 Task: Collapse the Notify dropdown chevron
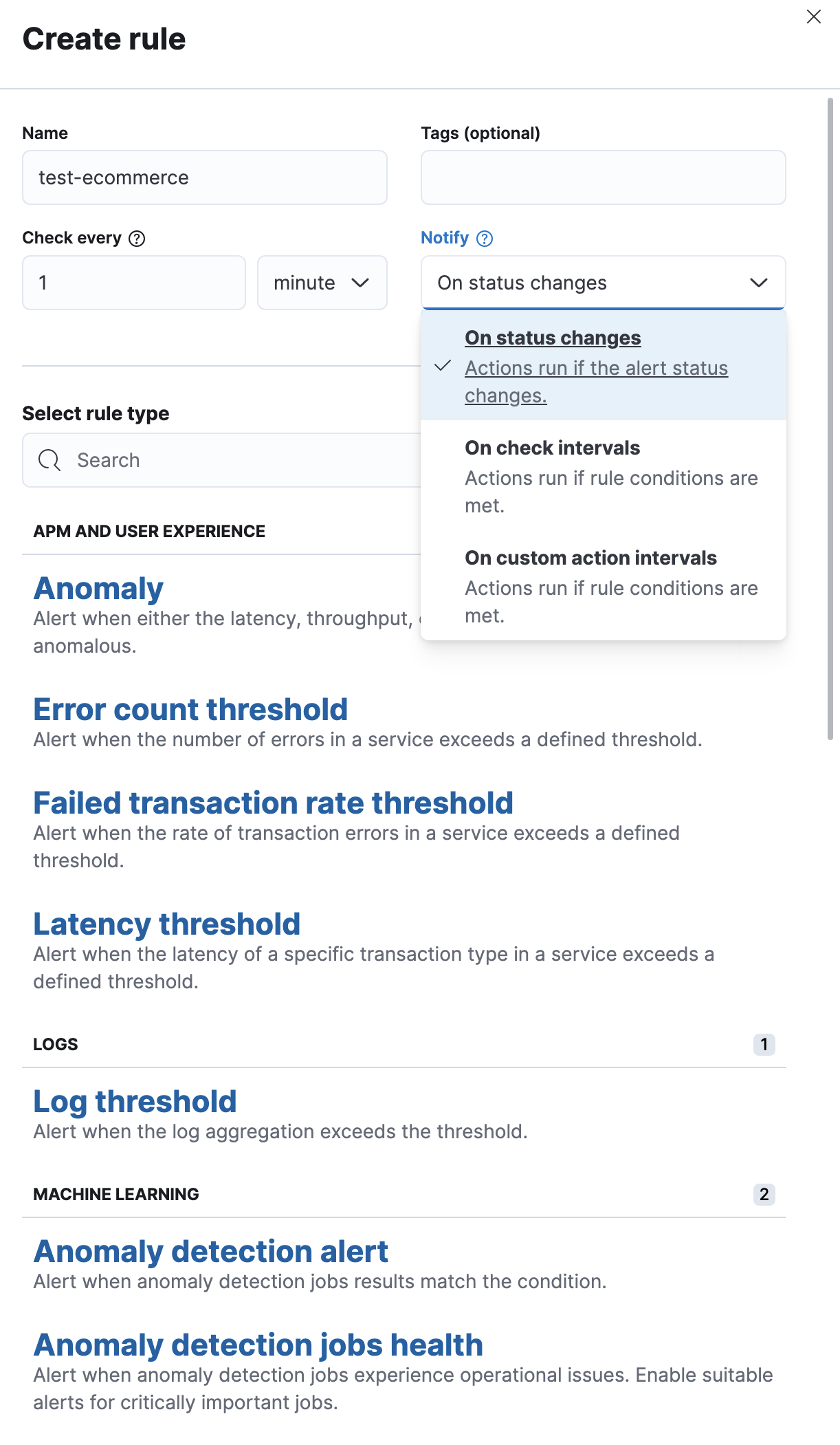click(758, 283)
